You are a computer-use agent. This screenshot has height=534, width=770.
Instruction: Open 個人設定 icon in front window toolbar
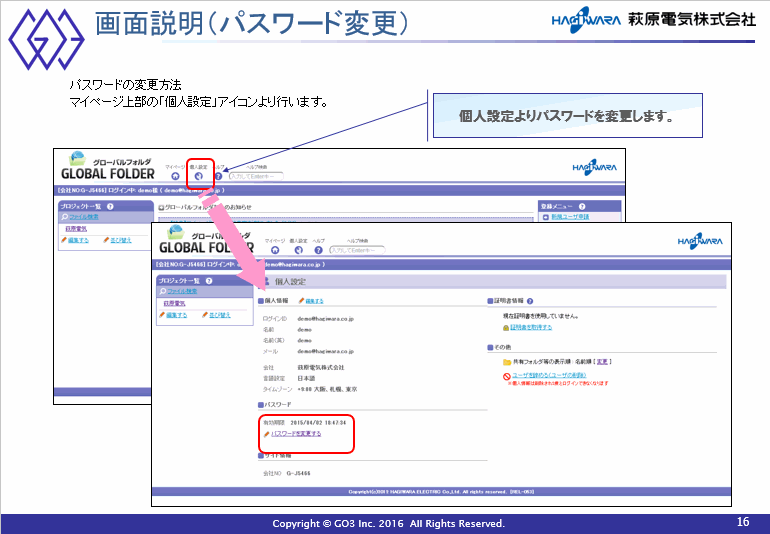[x=299, y=250]
